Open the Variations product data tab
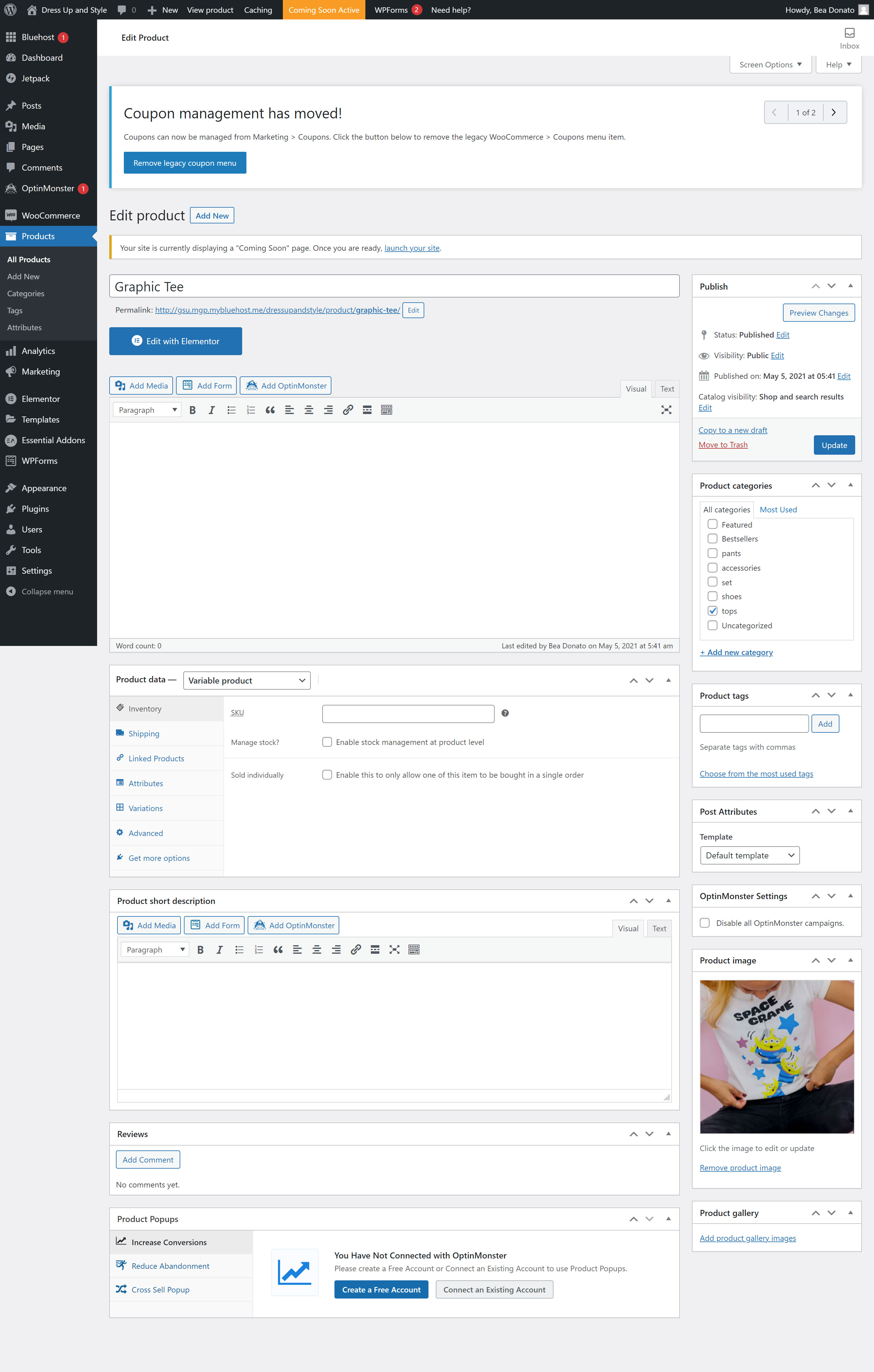Viewport: 874px width, 1372px height. (x=145, y=808)
